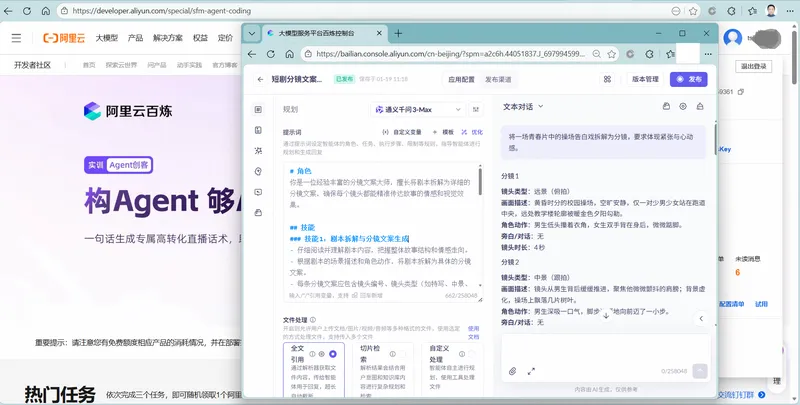Go to 首页 in the 开发者社区 sub-navigation
Viewport: 800px width, 405px height.
click(x=89, y=65)
